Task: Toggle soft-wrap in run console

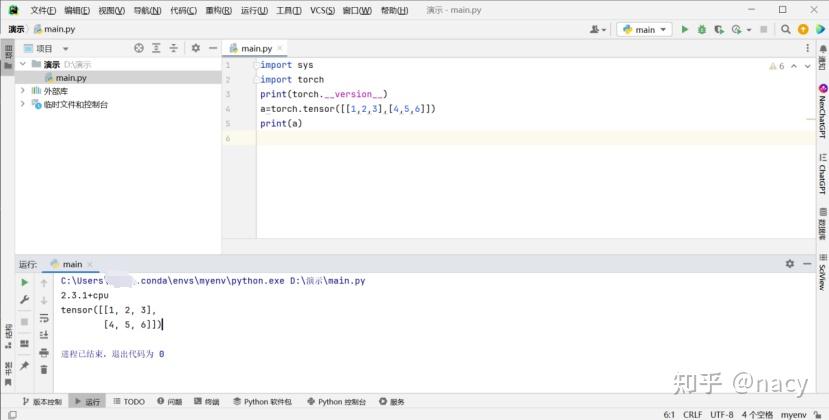Action: point(44,318)
